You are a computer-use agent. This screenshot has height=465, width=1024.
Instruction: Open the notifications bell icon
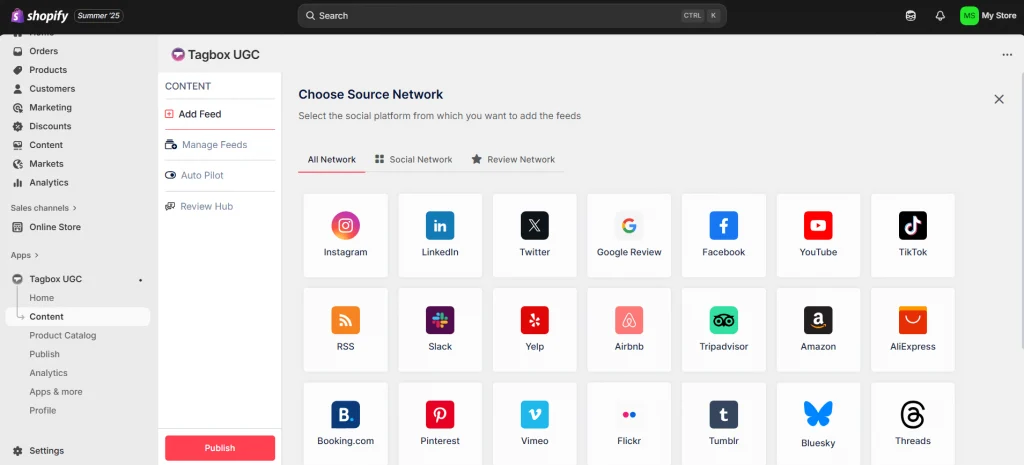(940, 16)
